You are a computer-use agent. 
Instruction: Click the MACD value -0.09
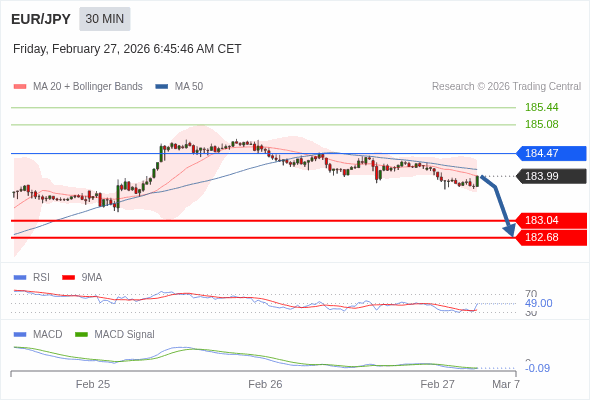click(x=537, y=368)
